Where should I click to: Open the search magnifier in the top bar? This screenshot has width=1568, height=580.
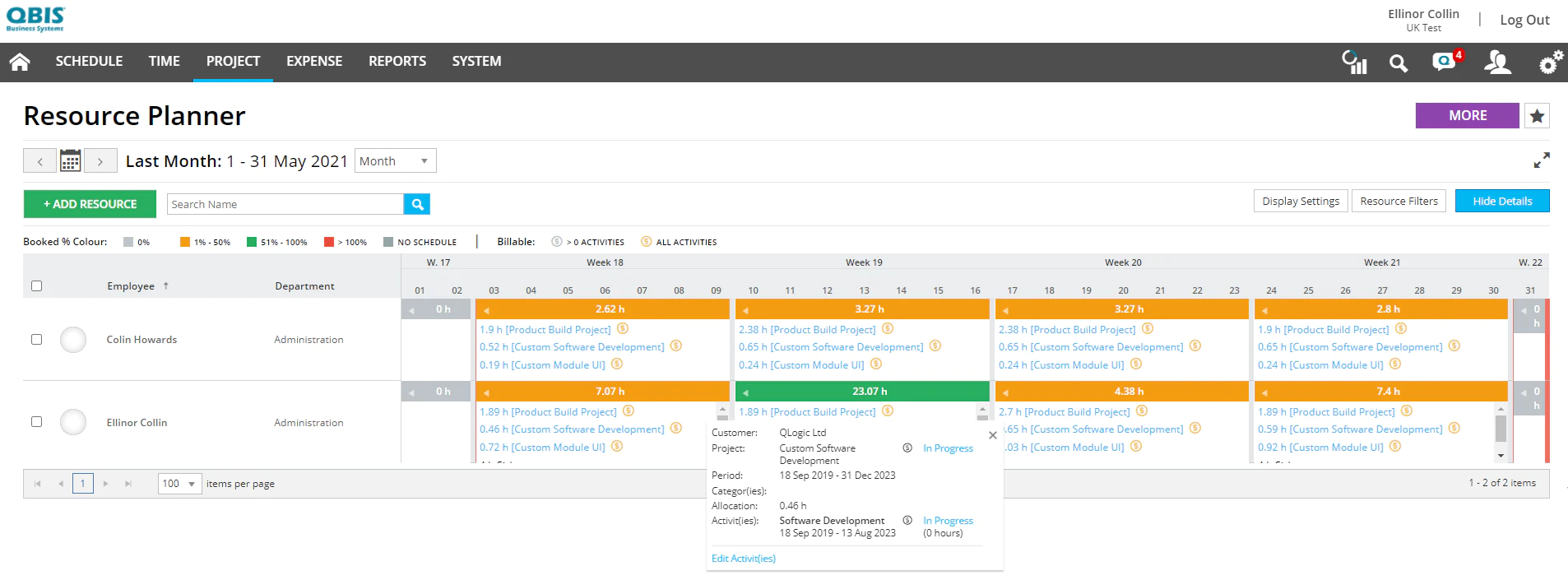[x=1398, y=63]
